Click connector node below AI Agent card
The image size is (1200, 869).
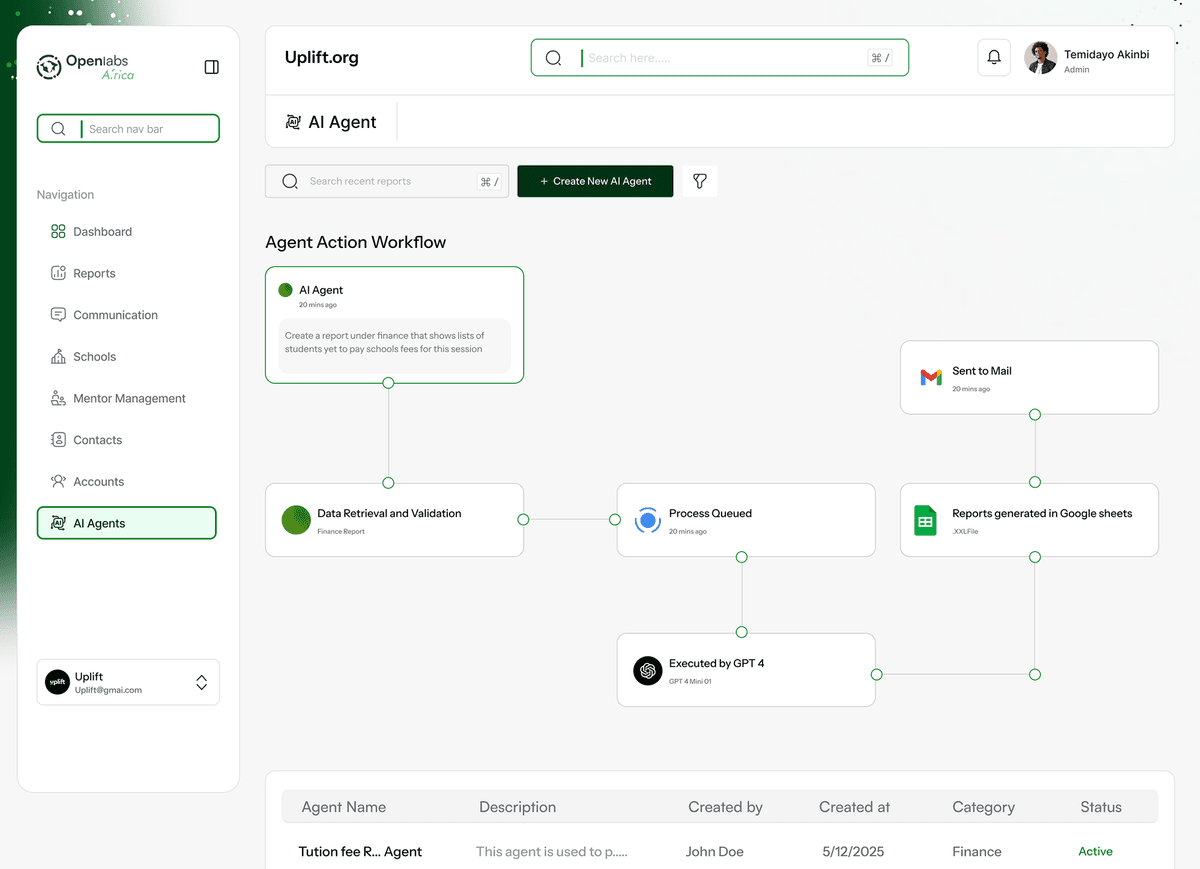coord(388,383)
